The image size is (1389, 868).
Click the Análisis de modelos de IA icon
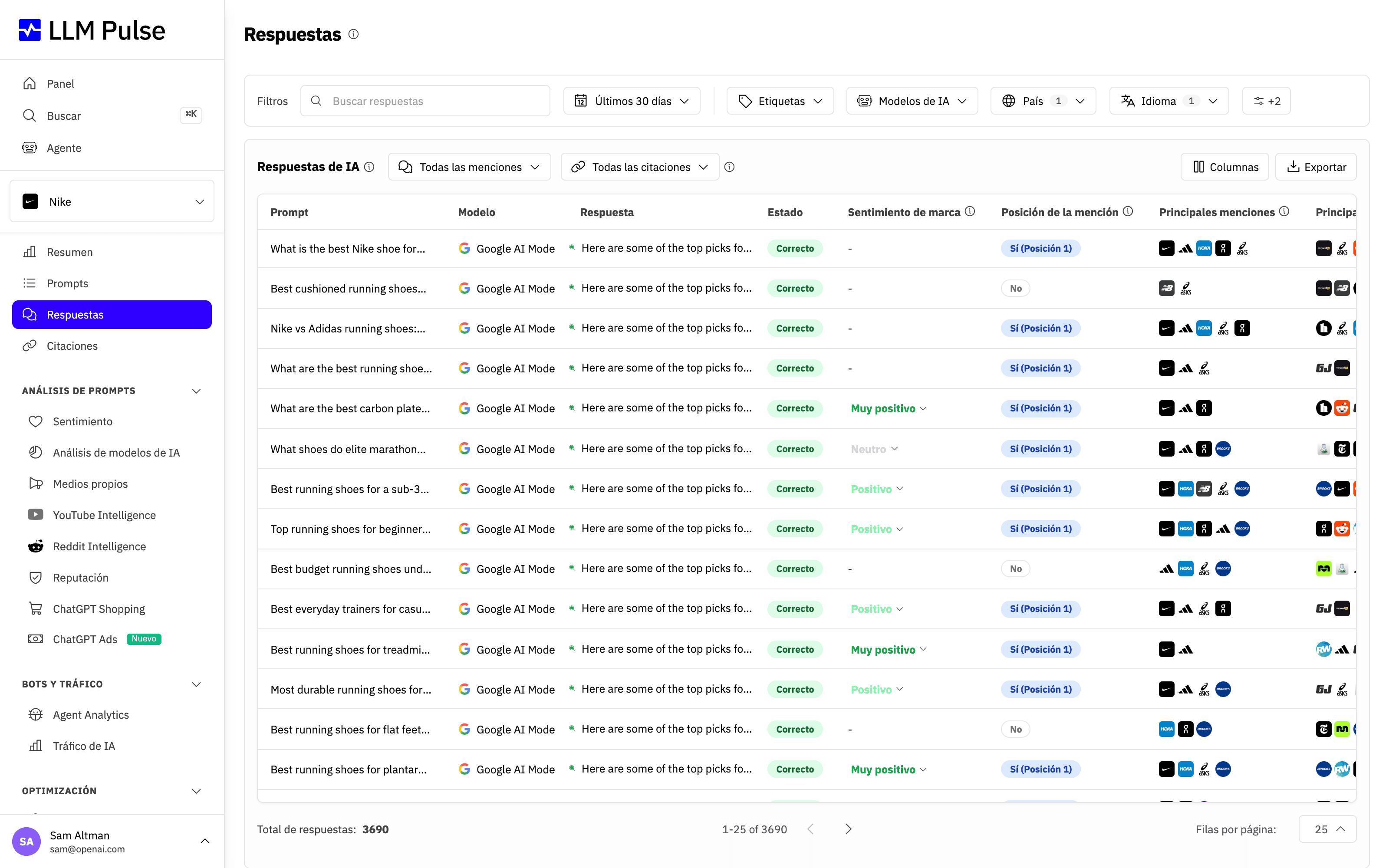(36, 452)
